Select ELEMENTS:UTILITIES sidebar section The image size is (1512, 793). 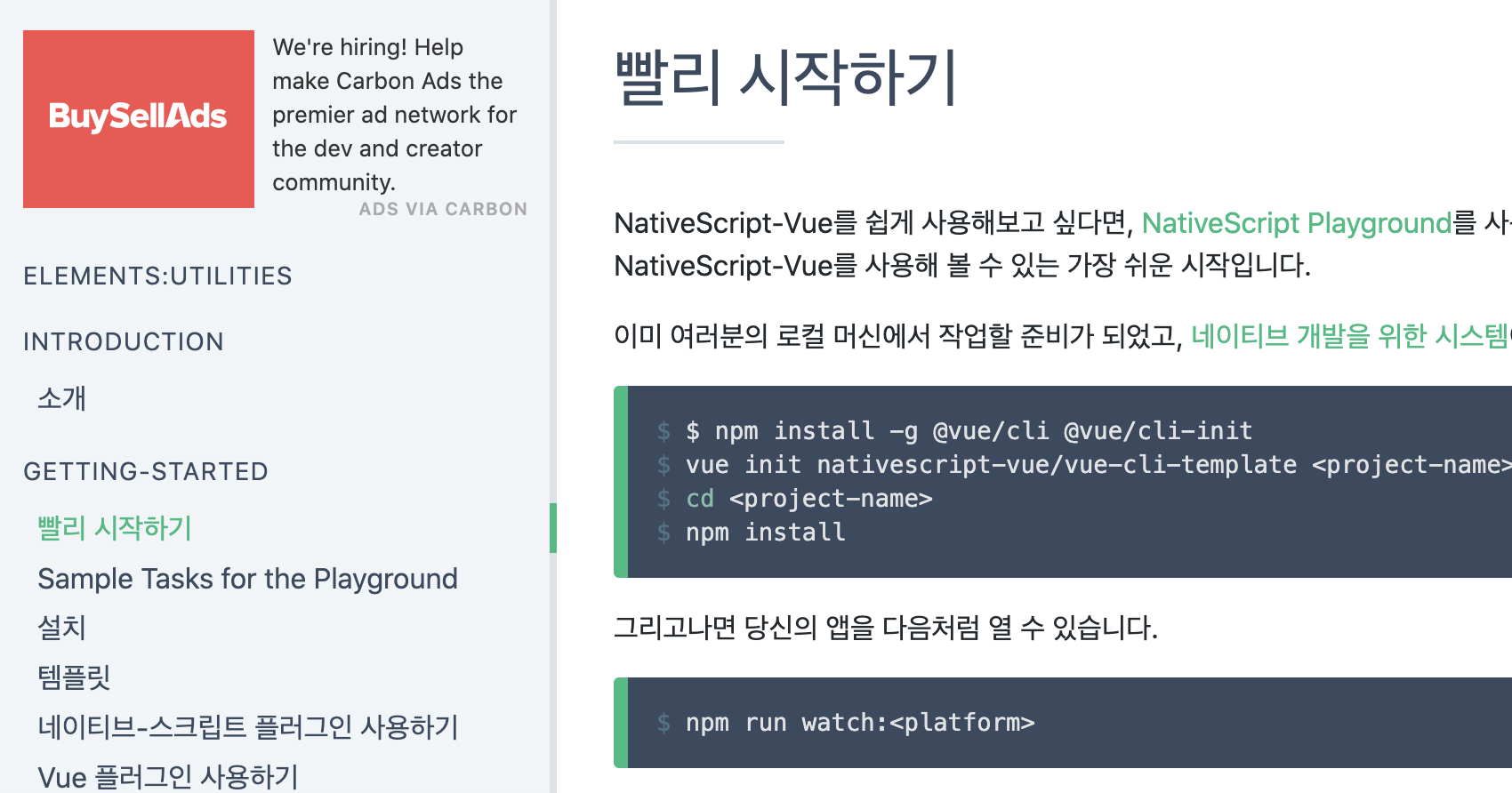157,276
